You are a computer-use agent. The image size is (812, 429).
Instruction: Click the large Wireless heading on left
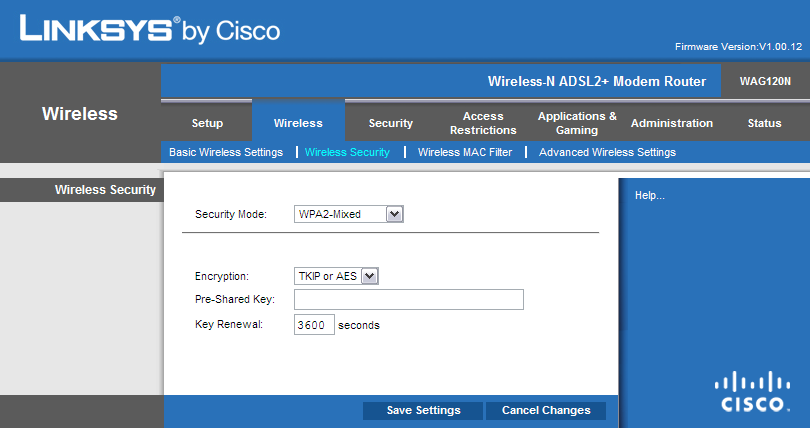pos(80,114)
